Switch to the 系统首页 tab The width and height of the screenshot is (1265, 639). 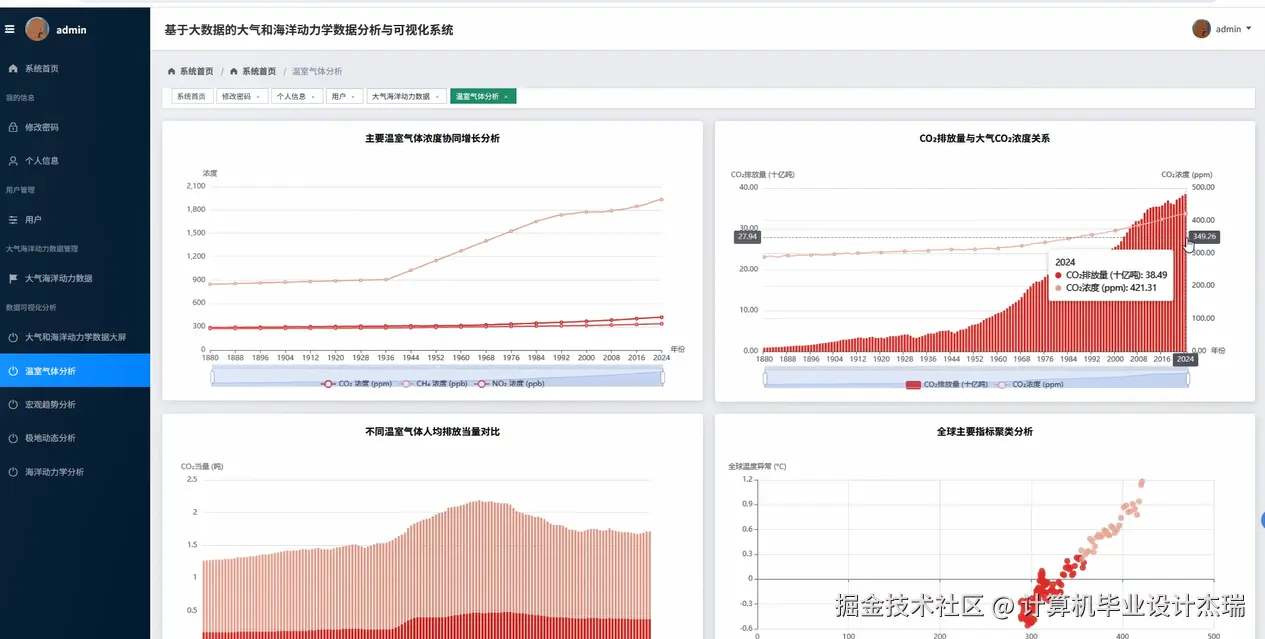(x=190, y=97)
